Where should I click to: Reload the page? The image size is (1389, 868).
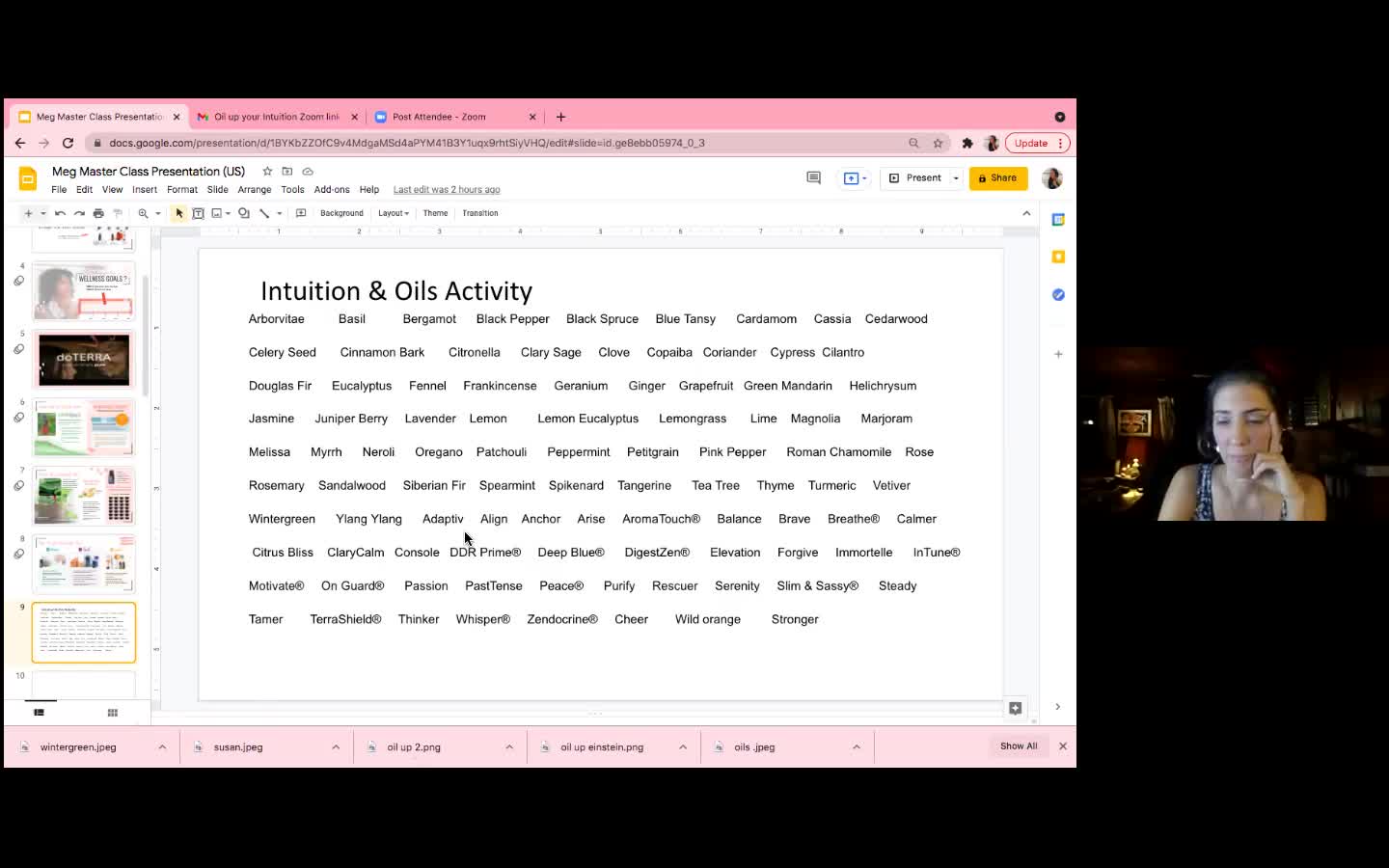pos(68,143)
